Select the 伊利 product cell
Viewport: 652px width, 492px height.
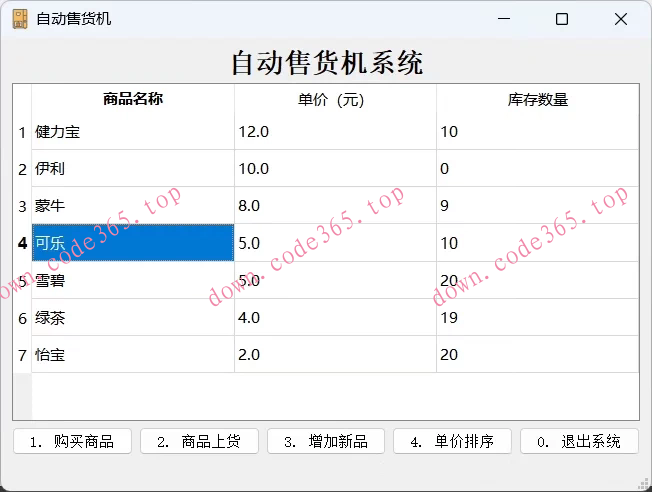[x=133, y=168]
